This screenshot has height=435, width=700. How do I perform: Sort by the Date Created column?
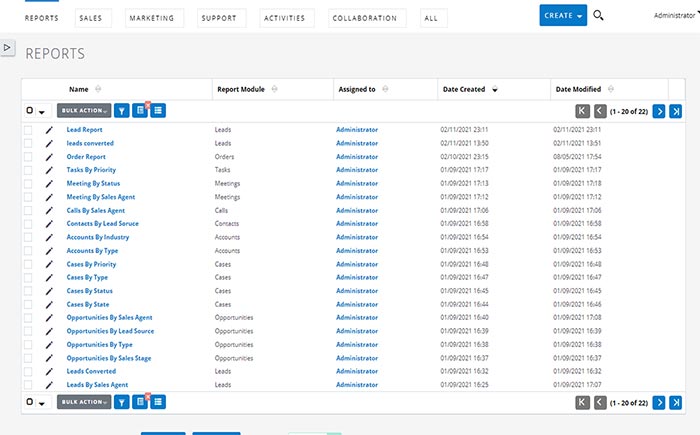pyautogui.click(x=464, y=89)
